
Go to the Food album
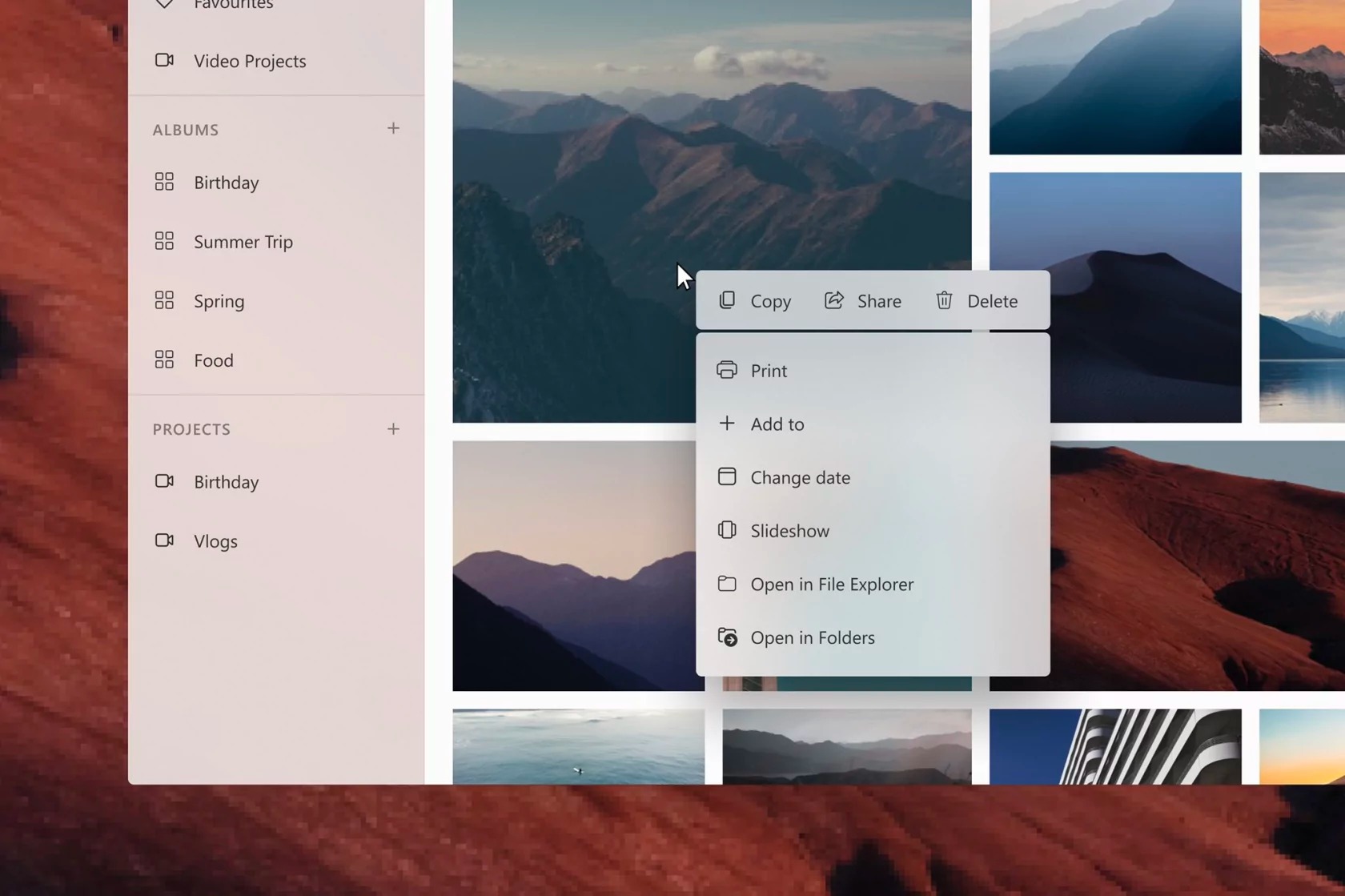point(213,360)
